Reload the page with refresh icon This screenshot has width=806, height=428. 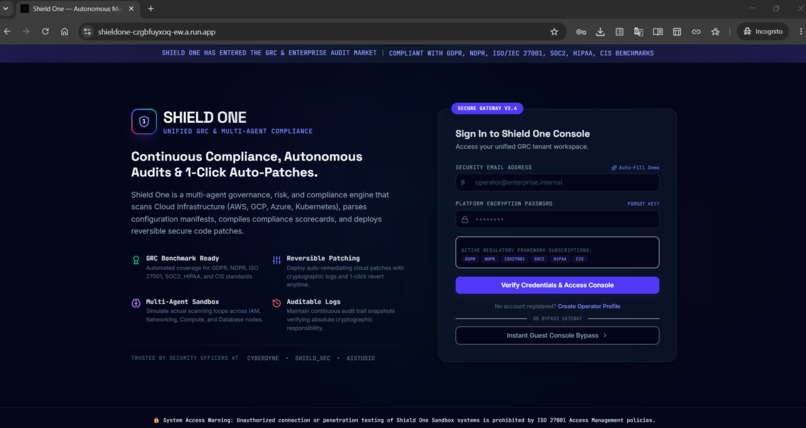pos(45,32)
